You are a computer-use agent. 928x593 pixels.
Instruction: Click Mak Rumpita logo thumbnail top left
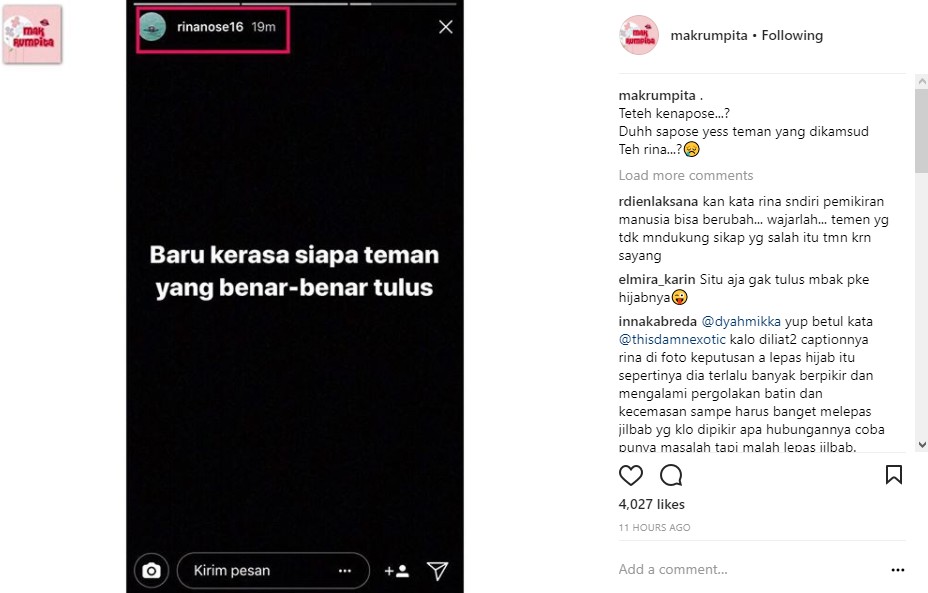tap(32, 34)
